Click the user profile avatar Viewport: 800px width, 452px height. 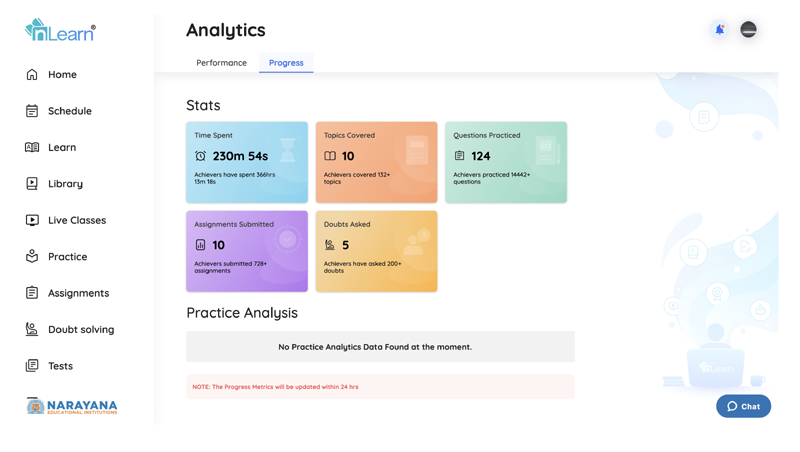[x=748, y=30]
